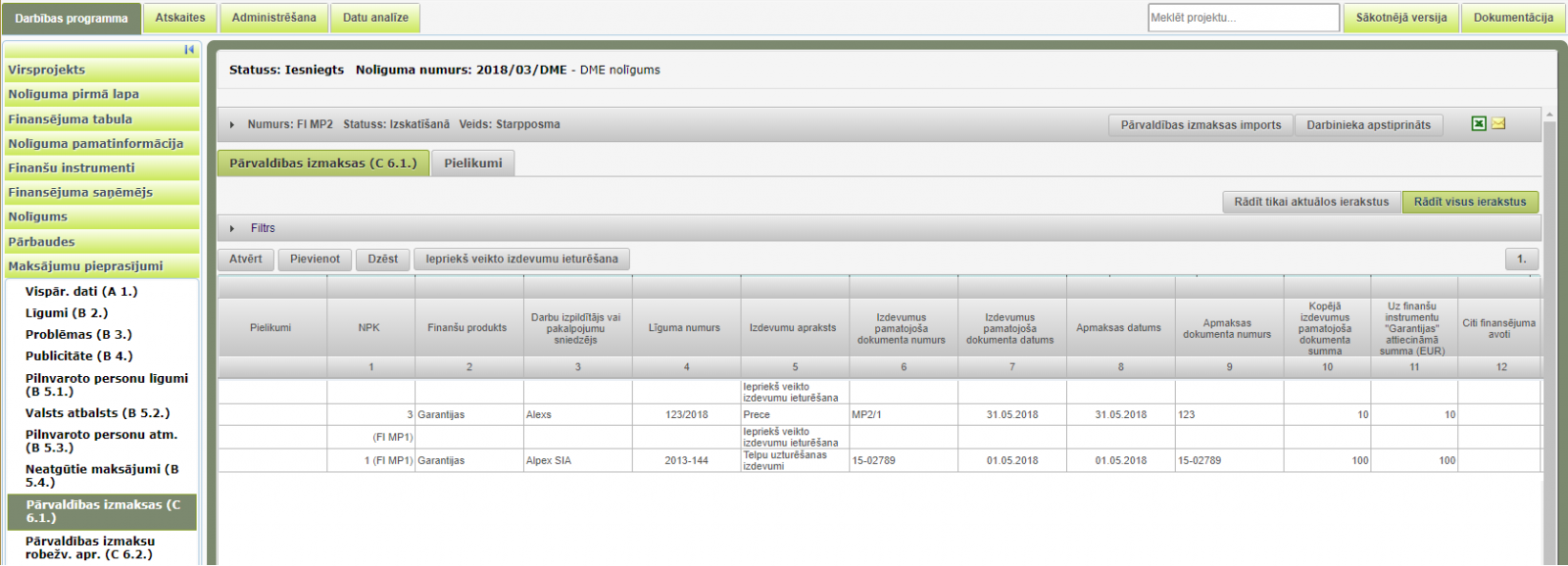The height and width of the screenshot is (566, 1568).
Task: Click the Darbinieka apstiprināts button
Action: 1368,125
